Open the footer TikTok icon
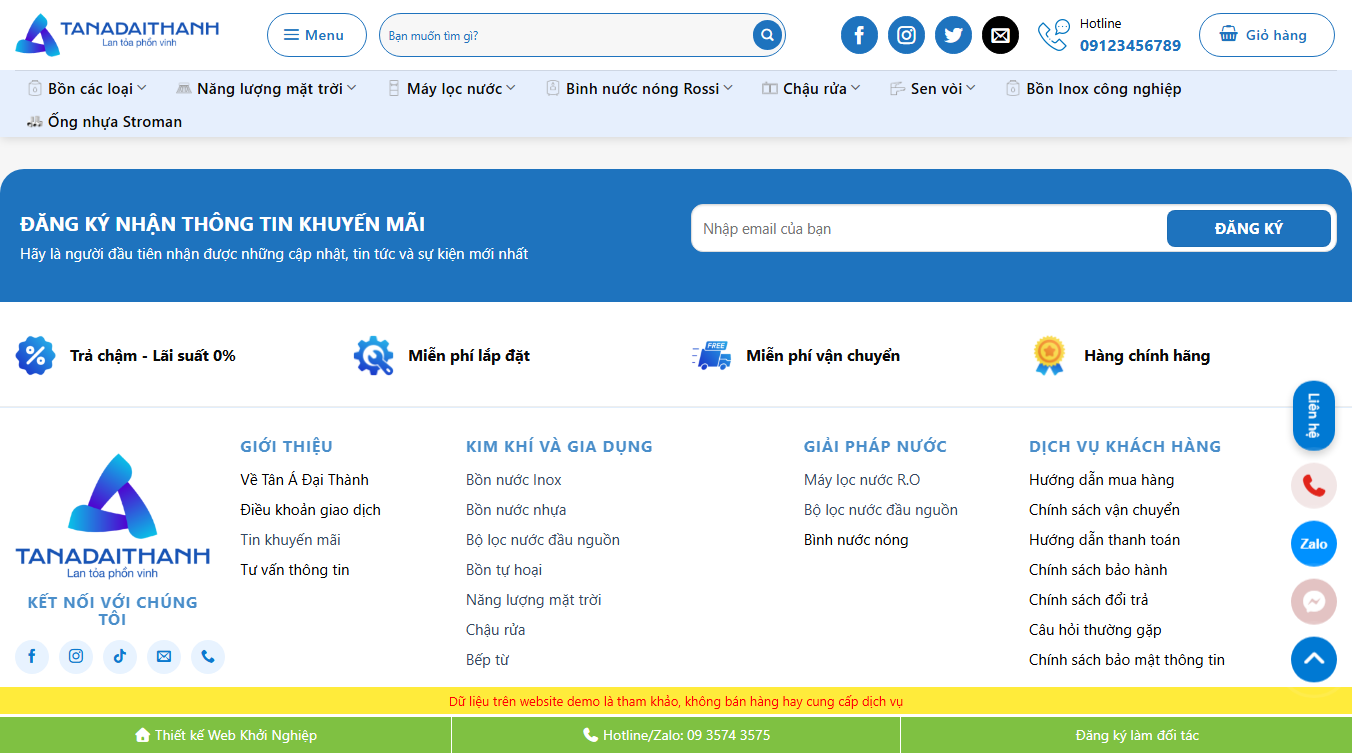1352x753 pixels. point(120,656)
